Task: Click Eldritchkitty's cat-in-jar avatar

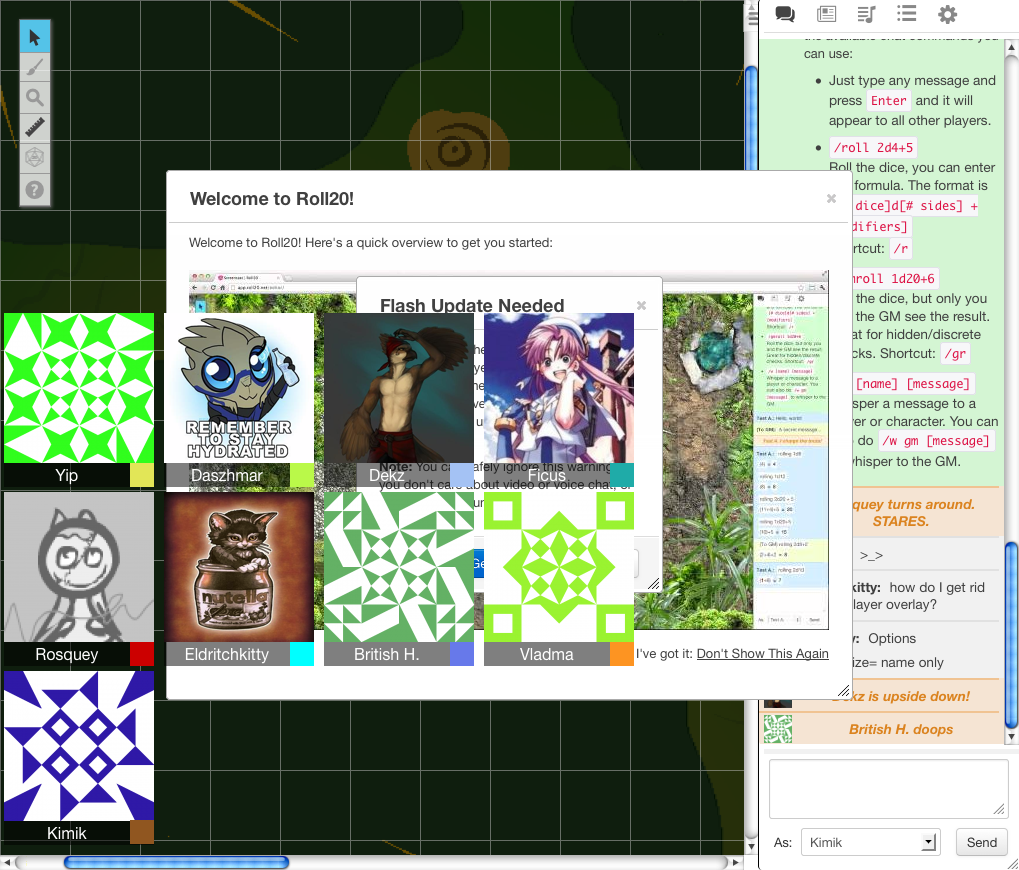Action: [239, 567]
